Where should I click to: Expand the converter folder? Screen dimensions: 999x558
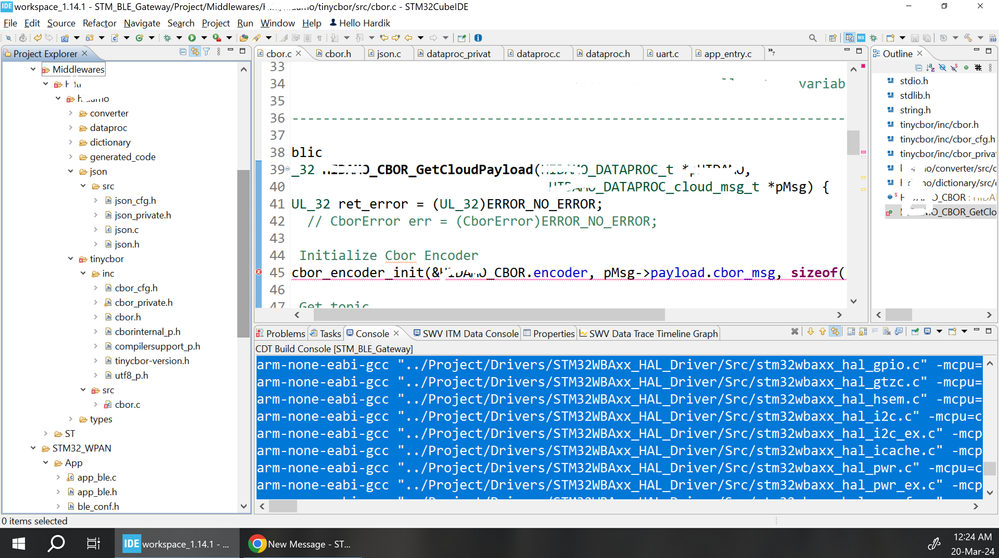(x=71, y=113)
